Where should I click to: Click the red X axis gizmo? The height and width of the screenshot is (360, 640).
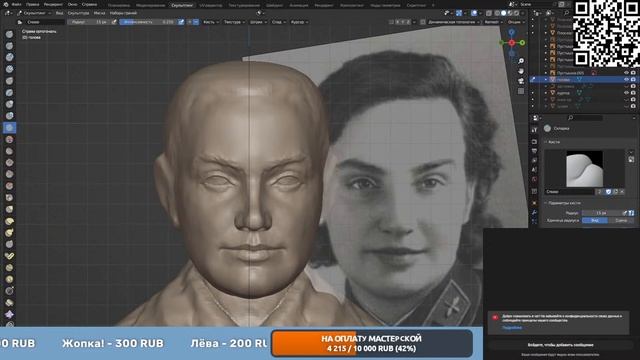512,42
